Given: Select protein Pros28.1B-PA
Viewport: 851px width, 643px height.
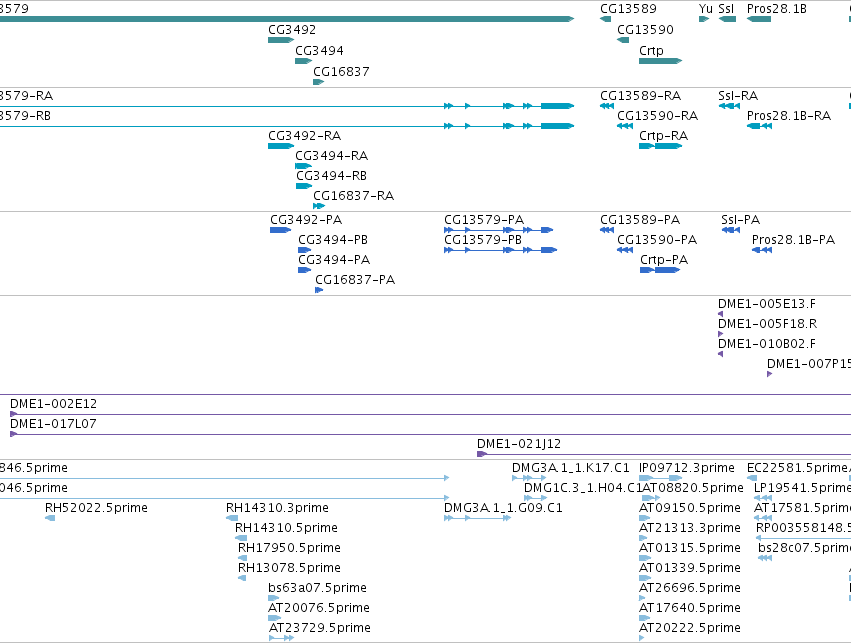Looking at the screenshot, I should click(761, 250).
